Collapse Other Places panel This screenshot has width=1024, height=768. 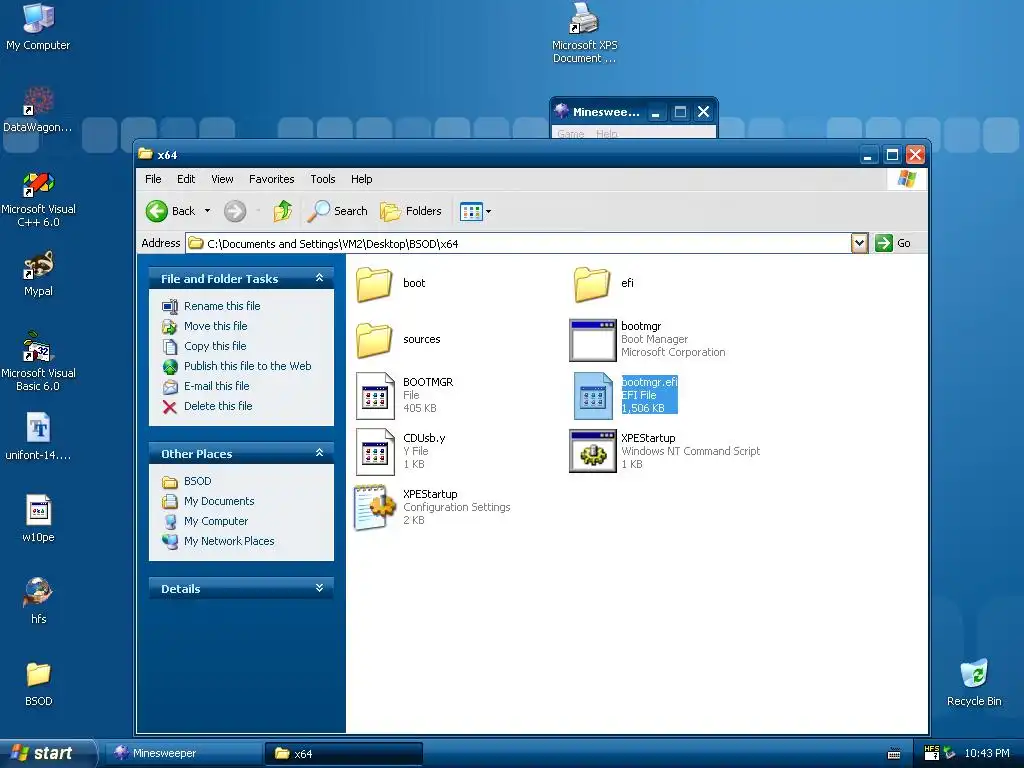pos(319,453)
